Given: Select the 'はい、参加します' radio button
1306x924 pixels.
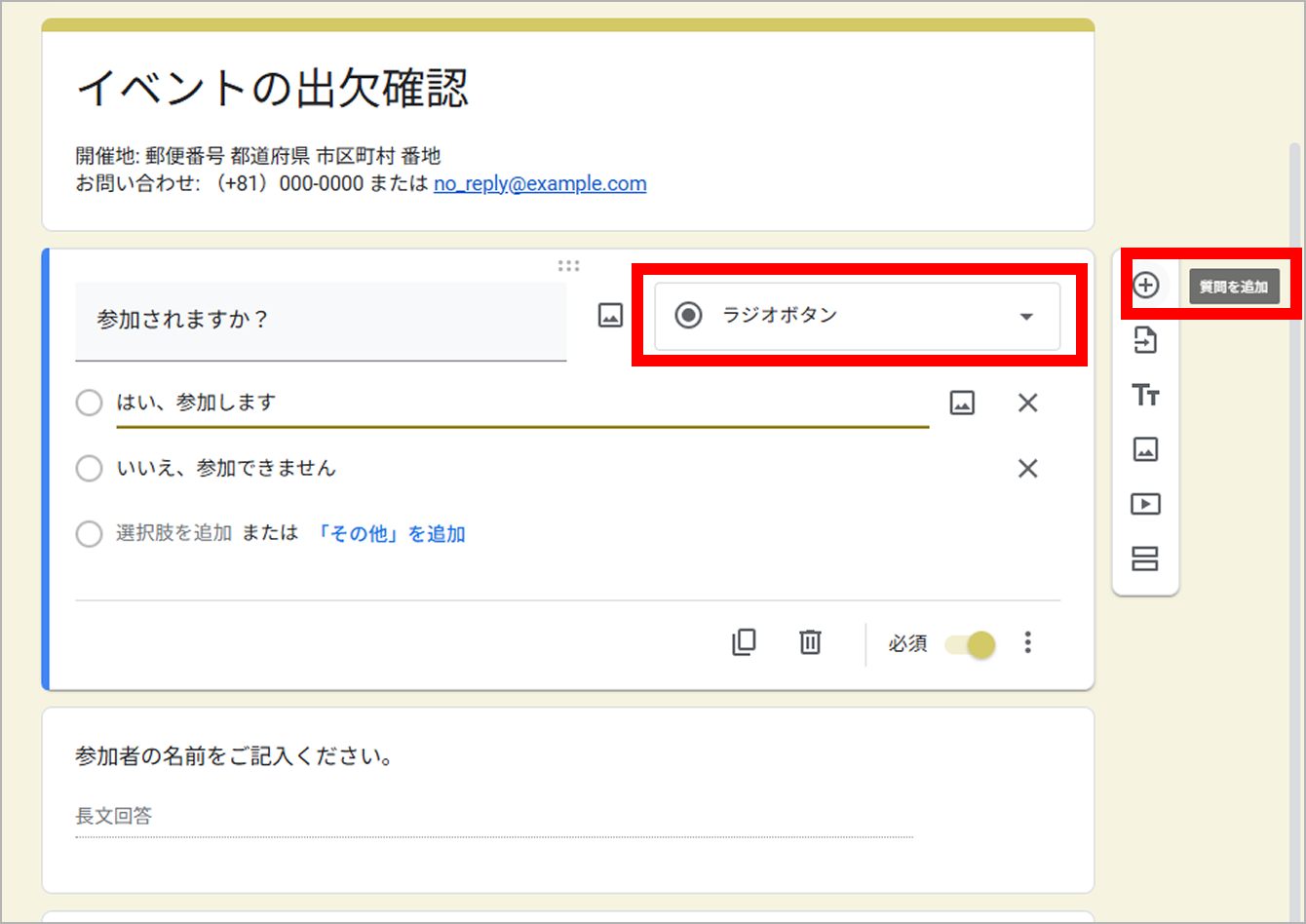Looking at the screenshot, I should pyautogui.click(x=89, y=403).
